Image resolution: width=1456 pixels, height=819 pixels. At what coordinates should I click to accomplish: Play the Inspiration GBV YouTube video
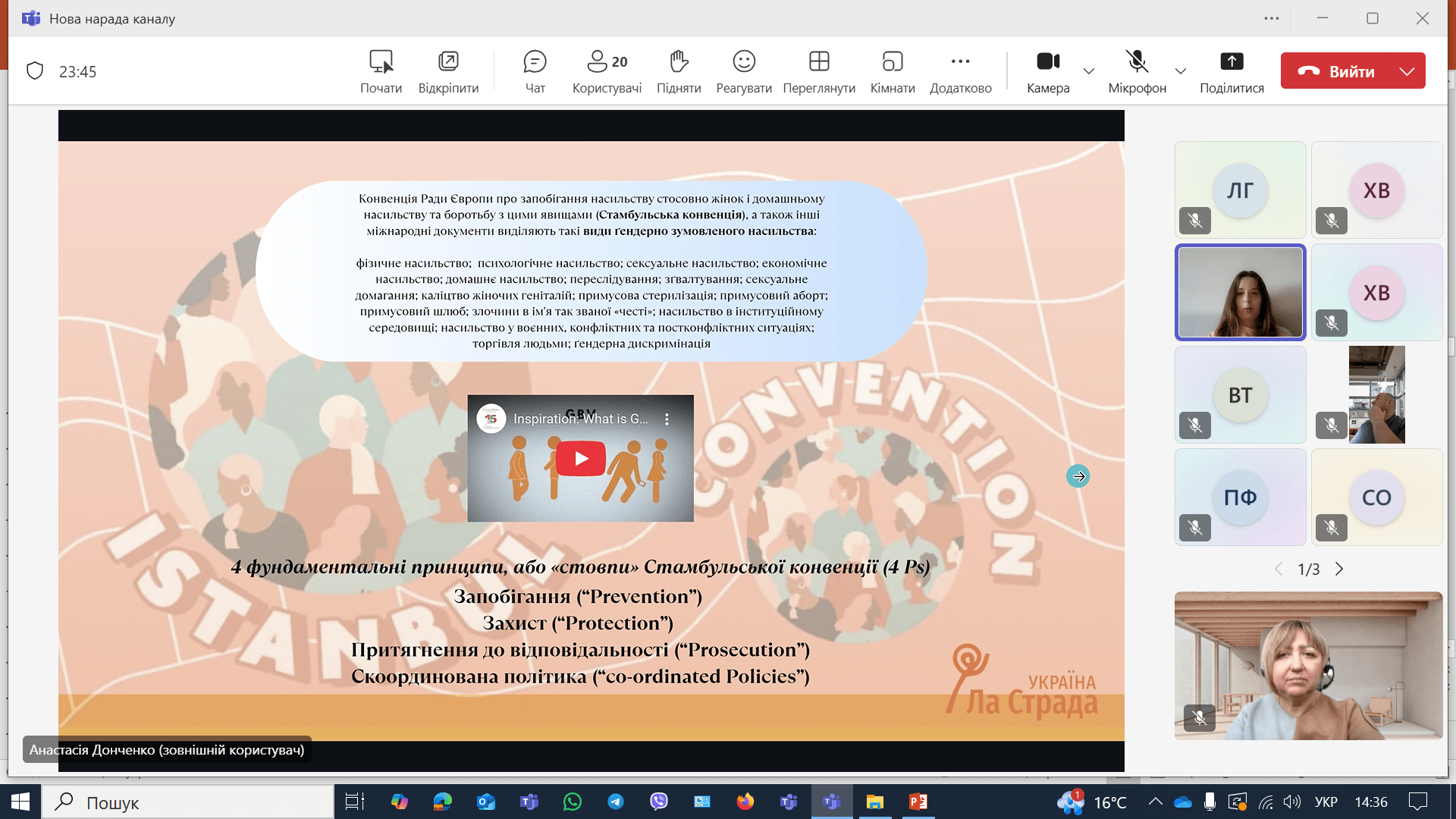point(581,458)
